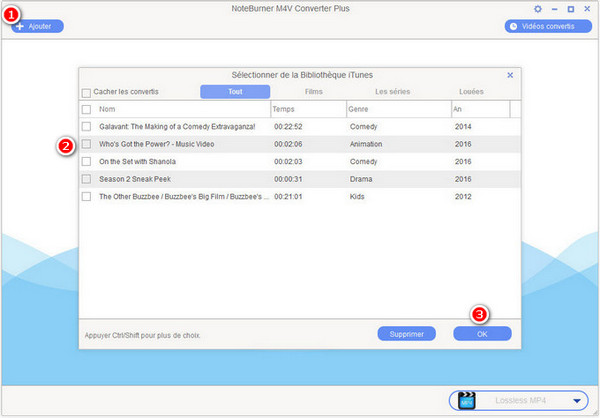Click year 2012 in Buzzbee row
Image resolution: width=600 pixels, height=418 pixels.
pos(463,196)
